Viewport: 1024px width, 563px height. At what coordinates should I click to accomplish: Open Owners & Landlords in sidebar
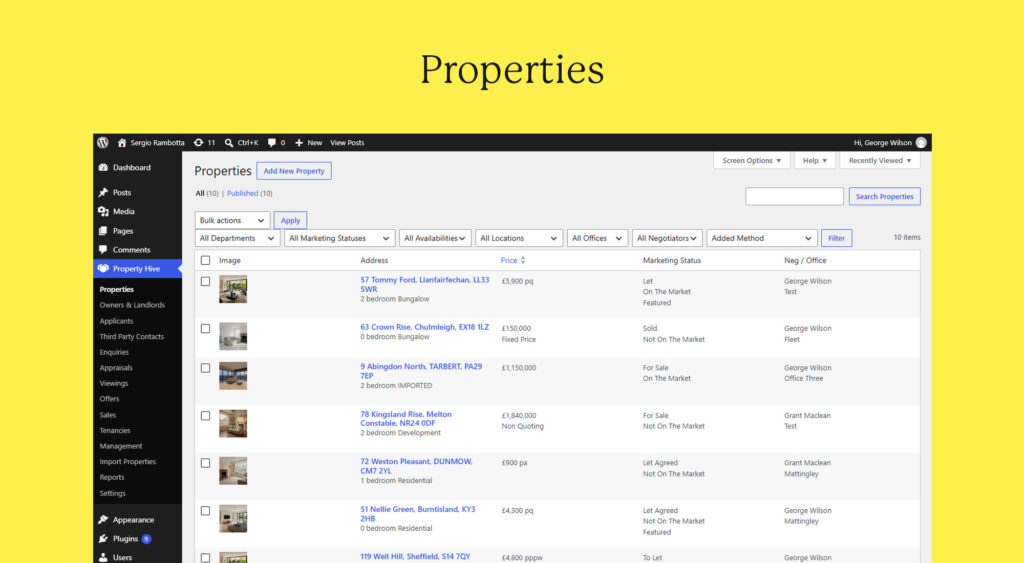click(x=132, y=305)
